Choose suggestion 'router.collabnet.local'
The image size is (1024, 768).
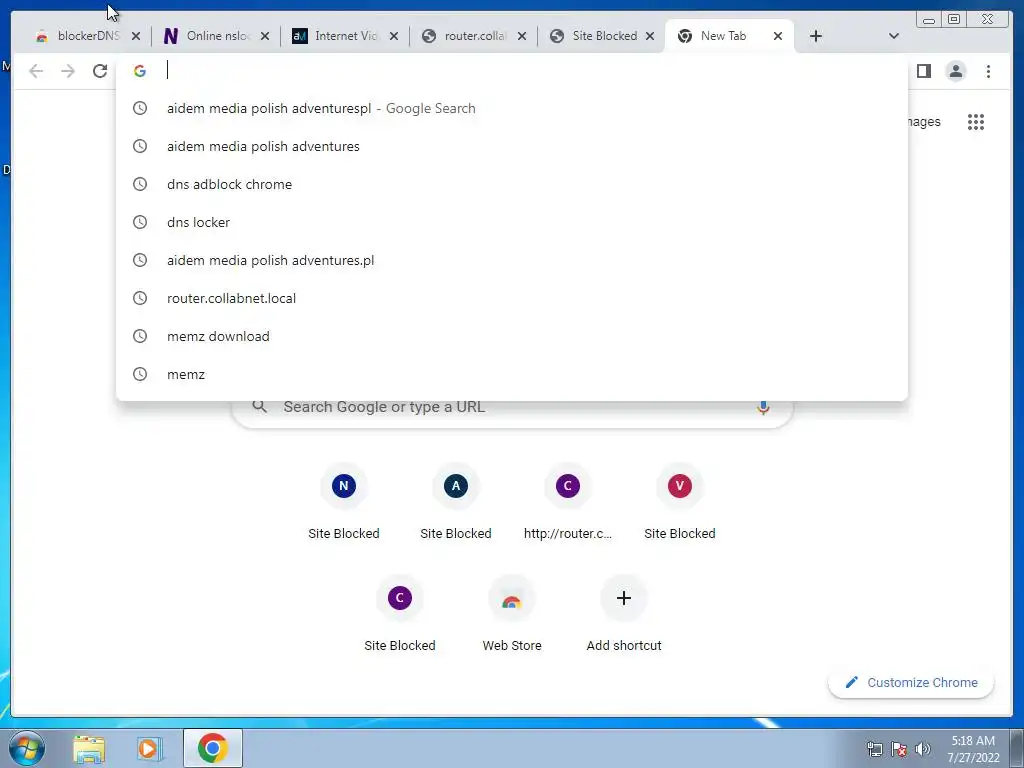(511, 298)
